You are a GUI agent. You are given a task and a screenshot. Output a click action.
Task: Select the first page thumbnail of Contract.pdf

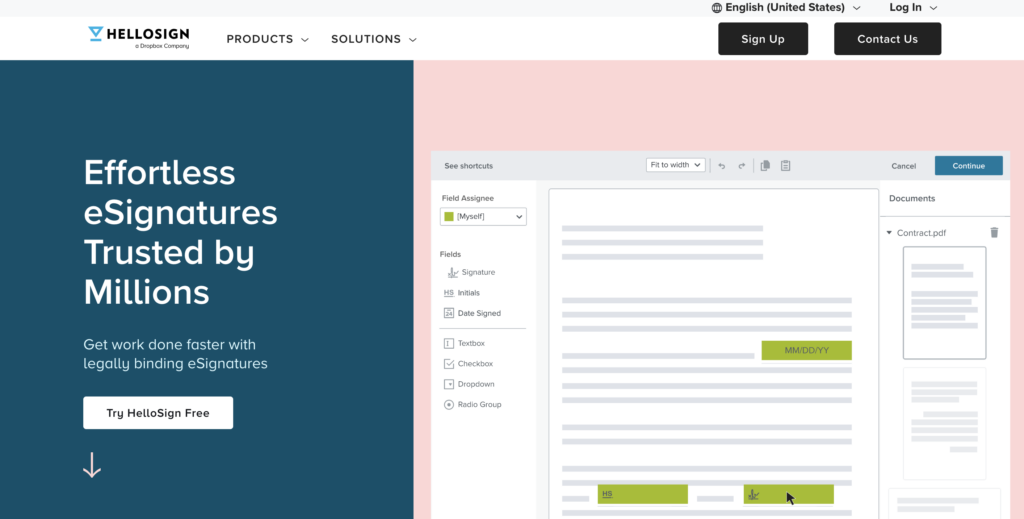(x=944, y=303)
